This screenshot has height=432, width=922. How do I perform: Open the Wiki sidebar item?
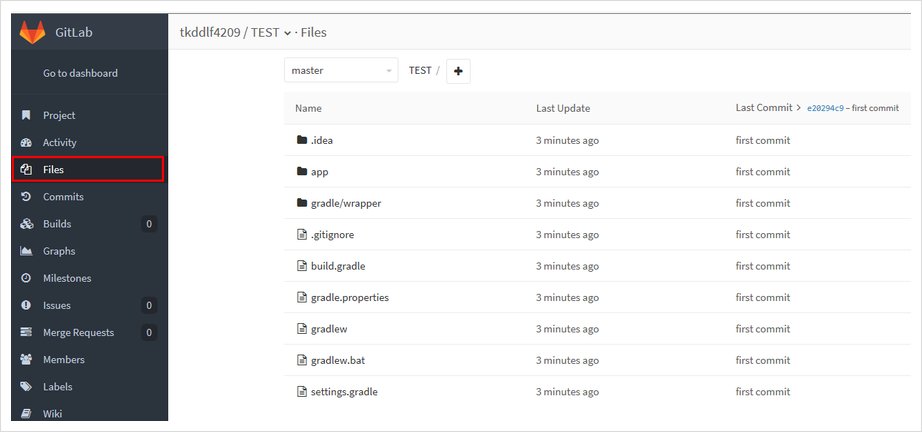(x=52, y=413)
